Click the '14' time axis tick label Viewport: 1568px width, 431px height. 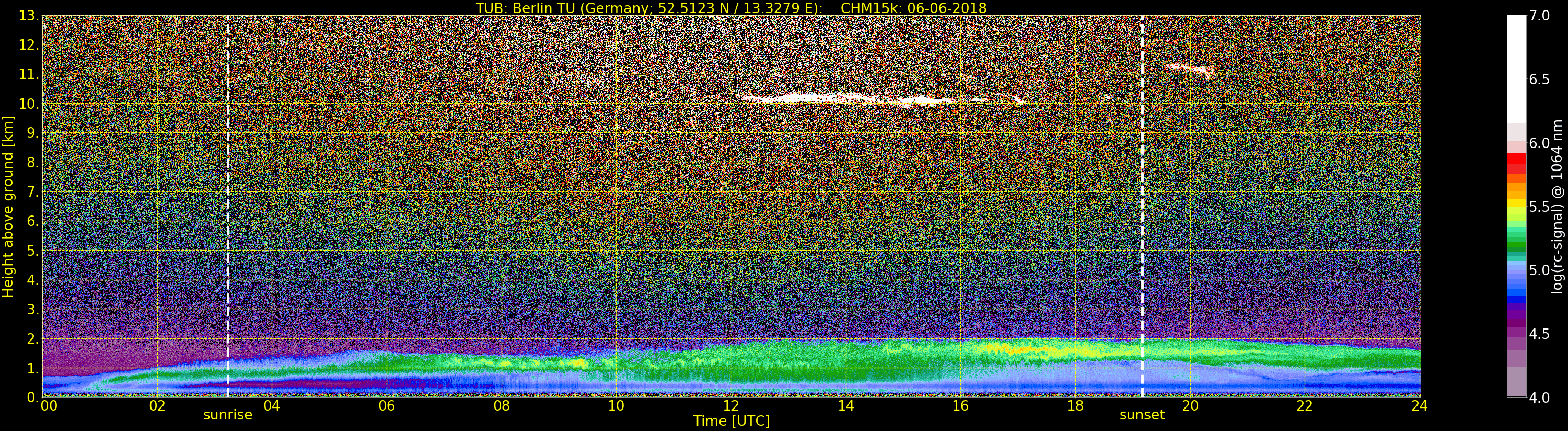click(x=845, y=406)
